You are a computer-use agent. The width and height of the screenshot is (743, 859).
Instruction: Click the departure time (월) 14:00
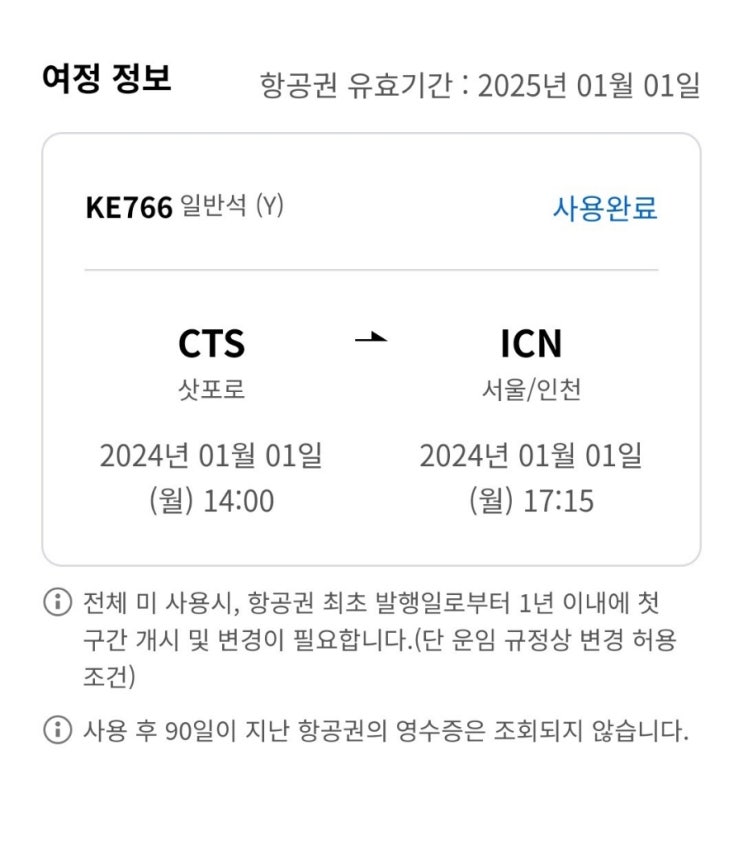click(211, 500)
